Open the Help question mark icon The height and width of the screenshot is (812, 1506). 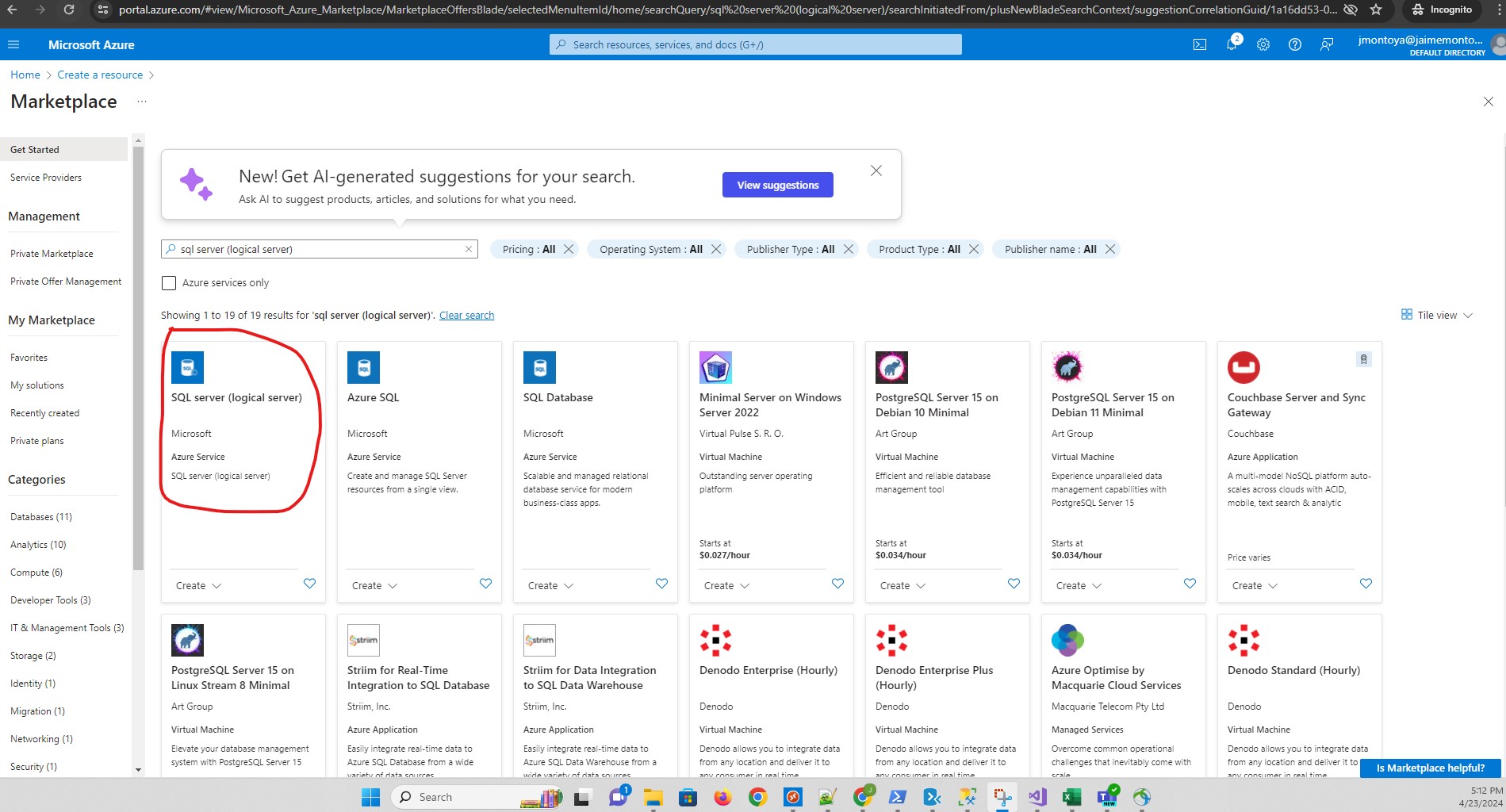tap(1295, 44)
